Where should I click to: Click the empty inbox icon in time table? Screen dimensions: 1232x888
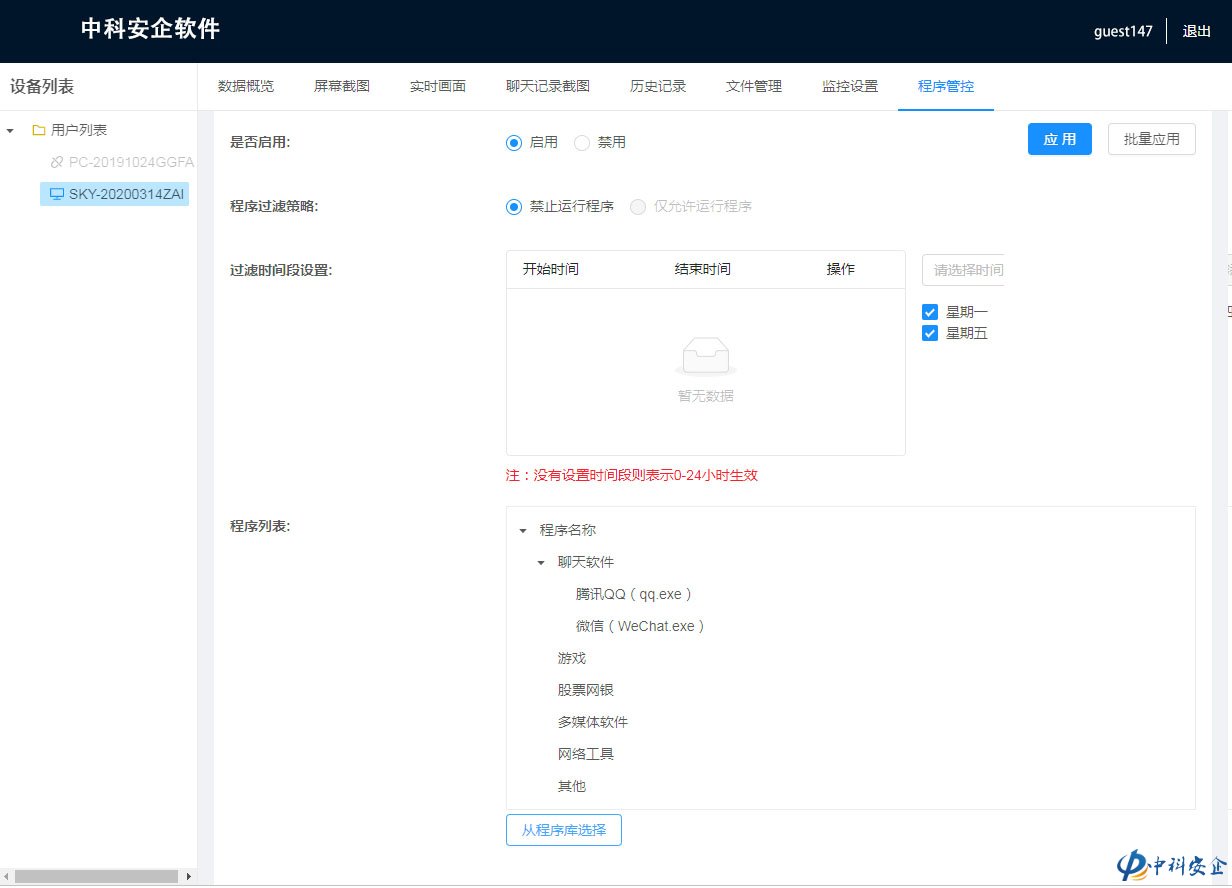(x=706, y=356)
